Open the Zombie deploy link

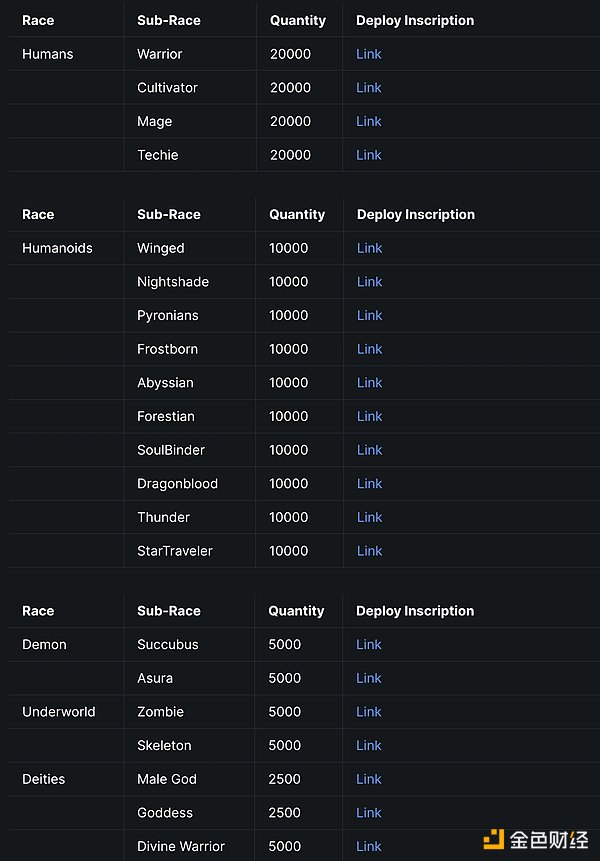tap(369, 712)
